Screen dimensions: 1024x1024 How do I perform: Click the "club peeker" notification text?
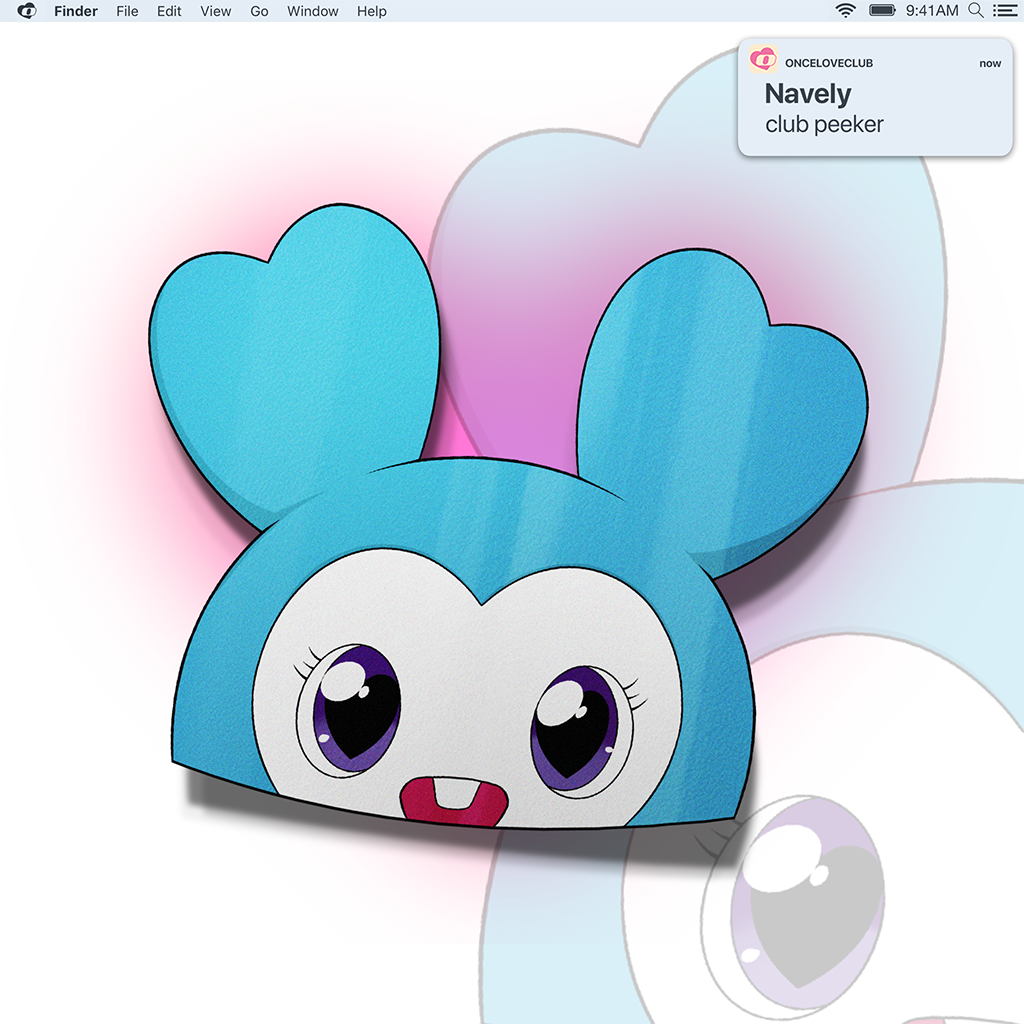click(824, 125)
